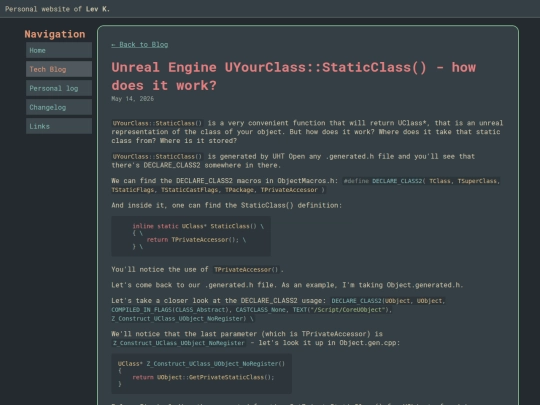Viewport: 540px width, 405px height.
Task: Click the Back to Blog link
Action: click(x=139, y=44)
